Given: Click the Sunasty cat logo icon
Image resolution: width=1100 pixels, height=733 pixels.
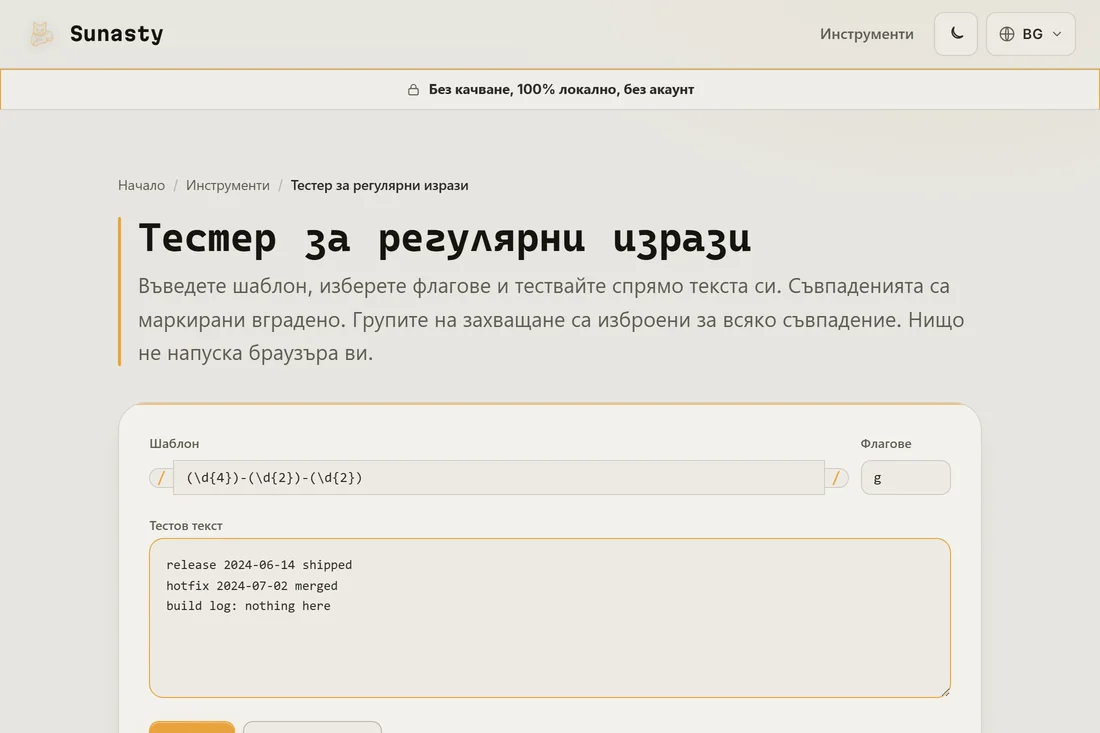Looking at the screenshot, I should 41,34.
